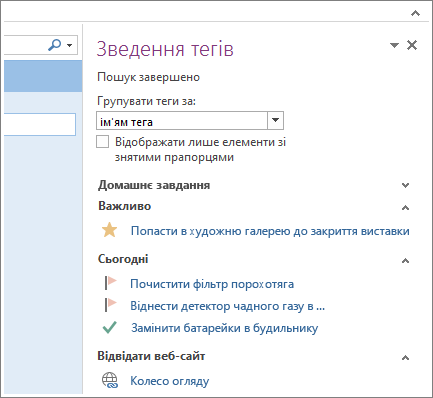Click check mark beside Замінити батарейки в будильнику
This screenshot has width=433, height=398.
click(x=109, y=327)
